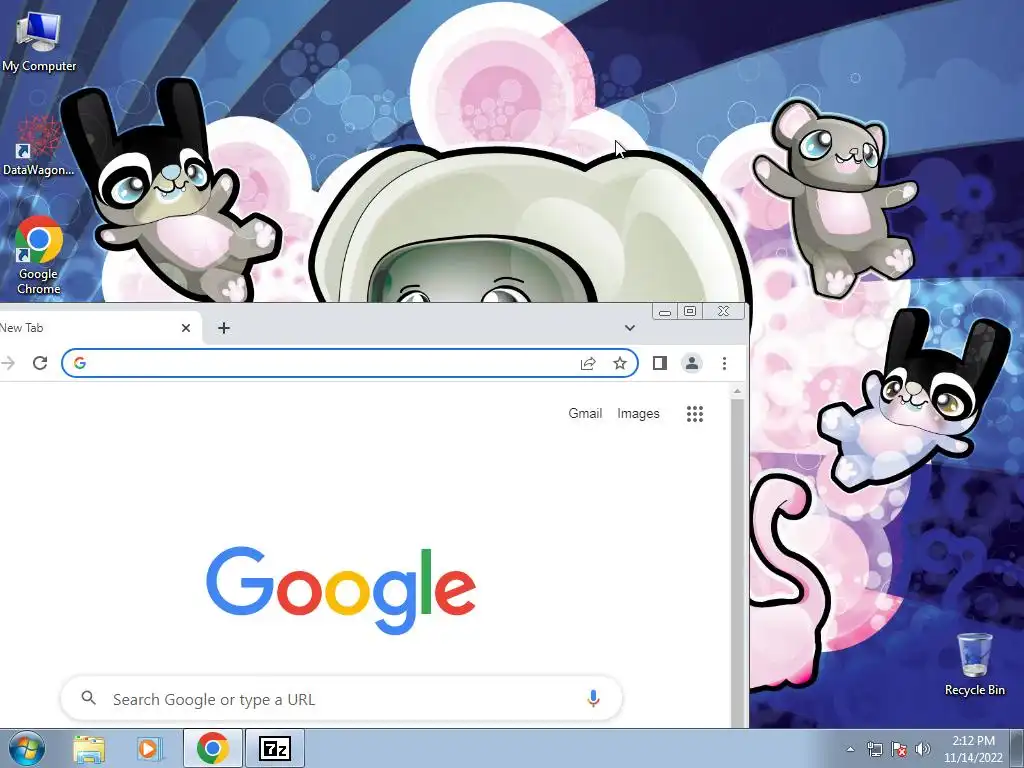1024x768 pixels.
Task: Close the New Tab tab
Action: (186, 328)
